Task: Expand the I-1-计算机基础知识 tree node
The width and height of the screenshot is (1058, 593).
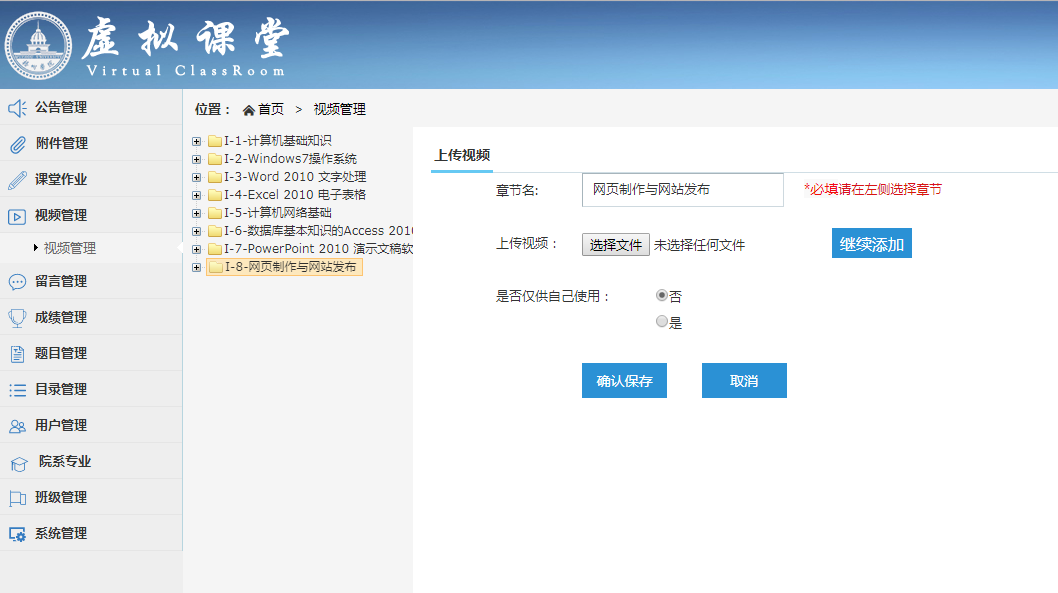Action: (197, 141)
